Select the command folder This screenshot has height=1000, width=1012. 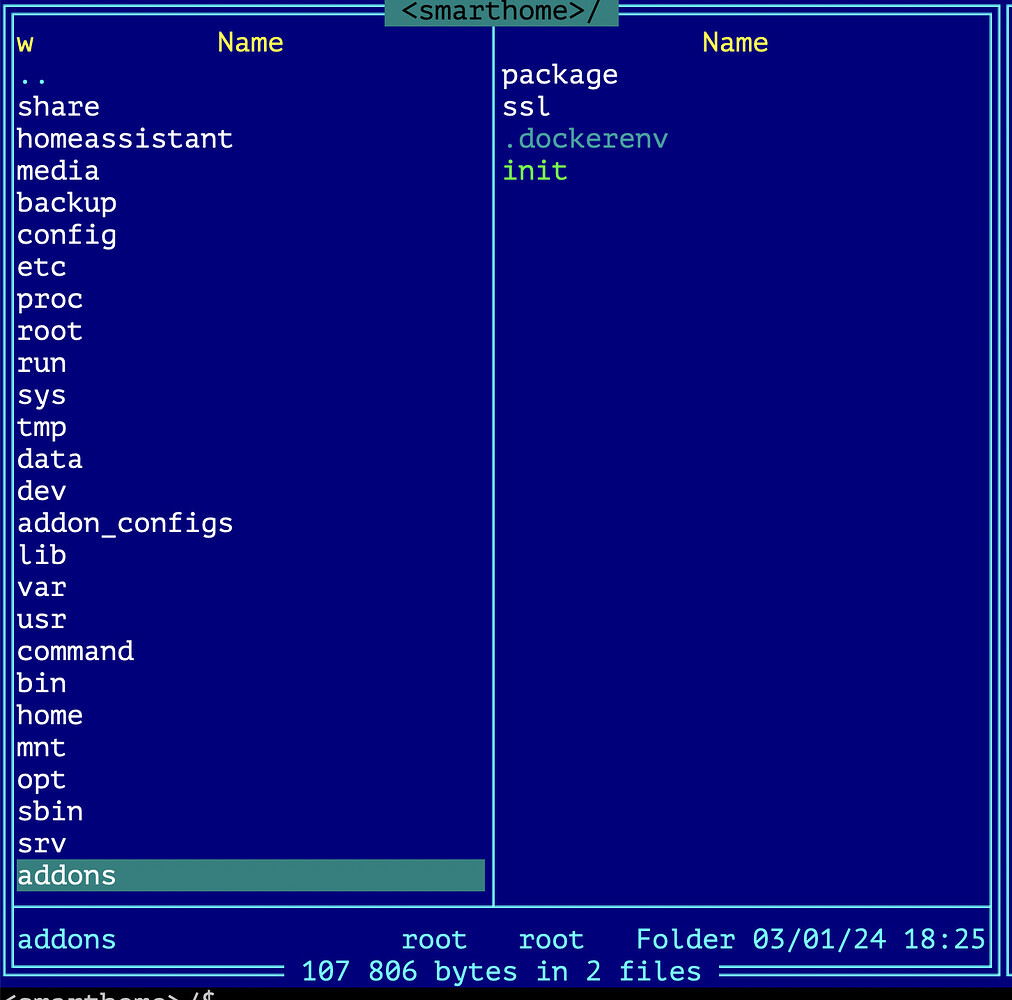coord(75,650)
